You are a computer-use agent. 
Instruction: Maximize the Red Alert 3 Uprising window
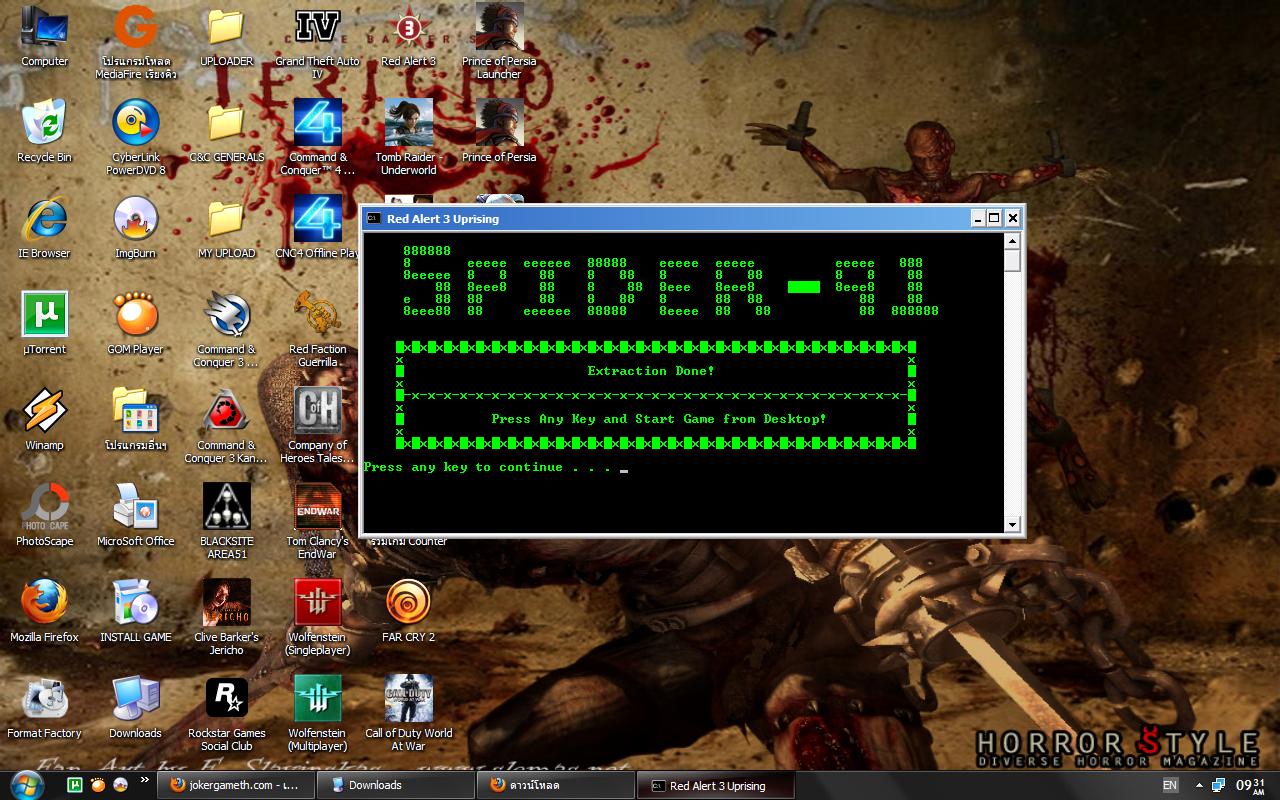(995, 218)
